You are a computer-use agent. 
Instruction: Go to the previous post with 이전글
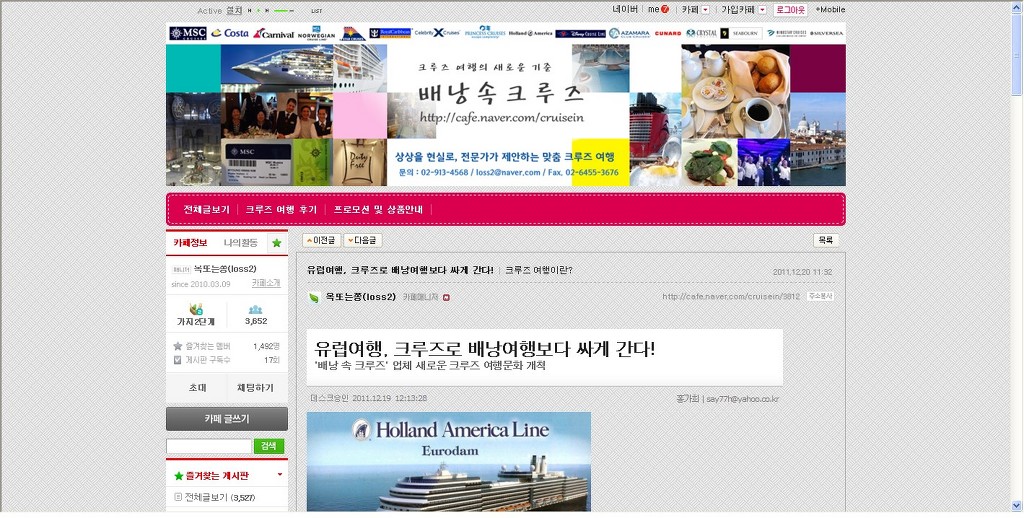pyautogui.click(x=321, y=240)
